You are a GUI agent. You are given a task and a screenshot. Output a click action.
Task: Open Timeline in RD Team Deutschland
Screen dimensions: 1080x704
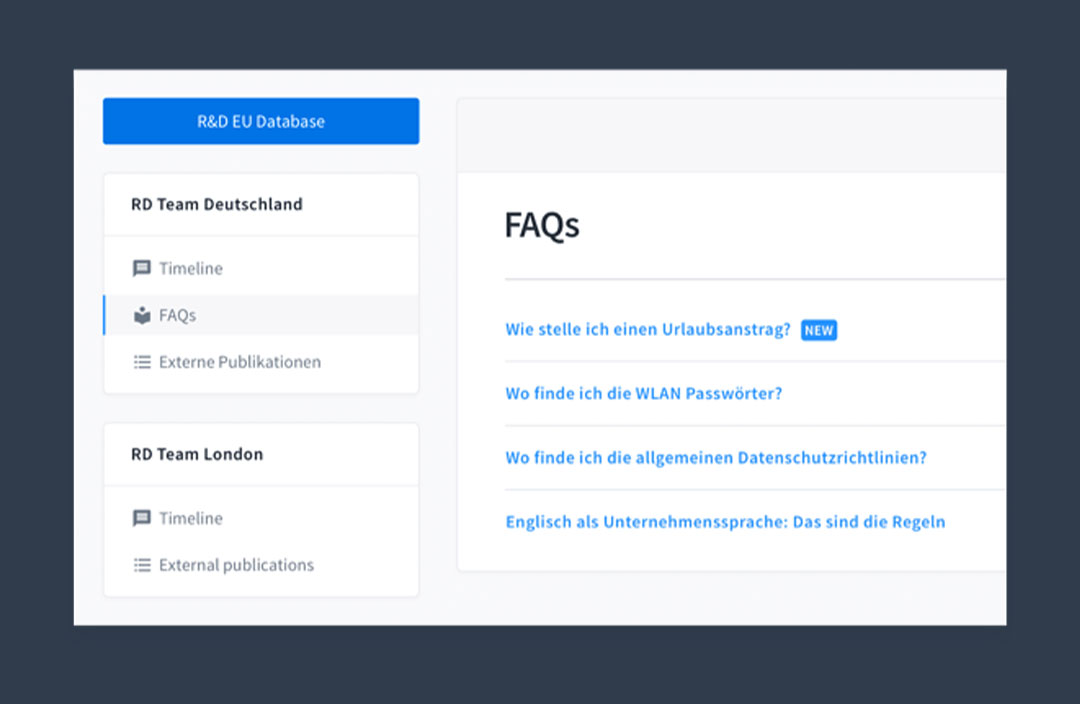pos(261,268)
